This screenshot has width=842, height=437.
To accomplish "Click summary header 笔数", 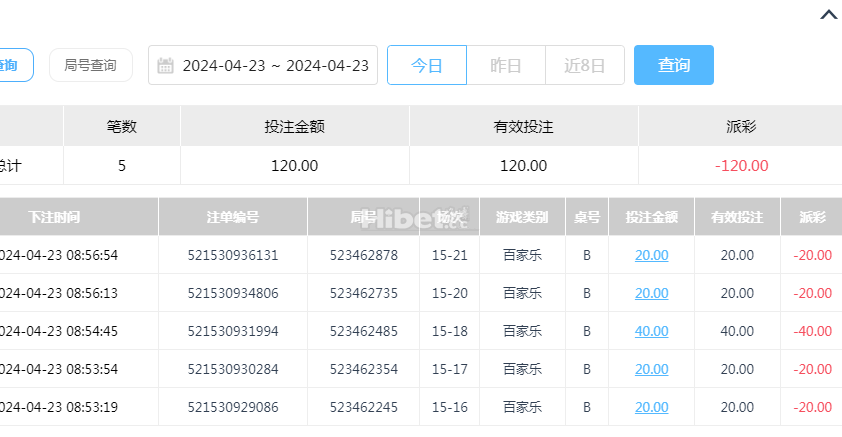I will 122,127.
